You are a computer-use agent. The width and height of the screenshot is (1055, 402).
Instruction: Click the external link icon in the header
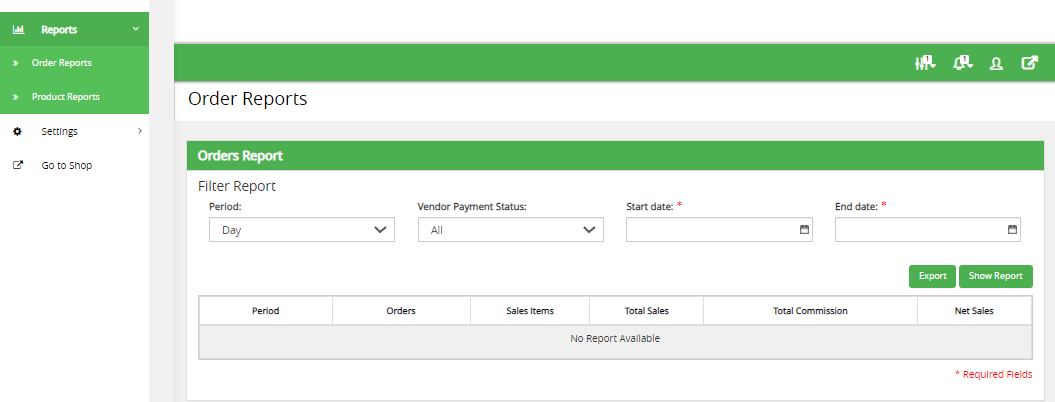coord(1029,63)
